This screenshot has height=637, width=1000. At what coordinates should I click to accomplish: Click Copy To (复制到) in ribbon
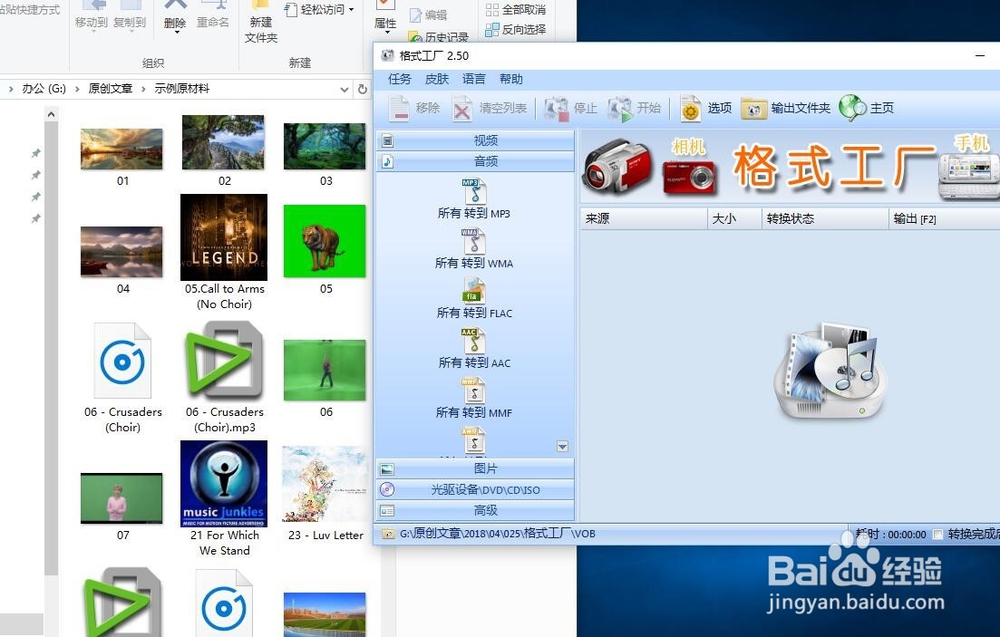point(129,17)
